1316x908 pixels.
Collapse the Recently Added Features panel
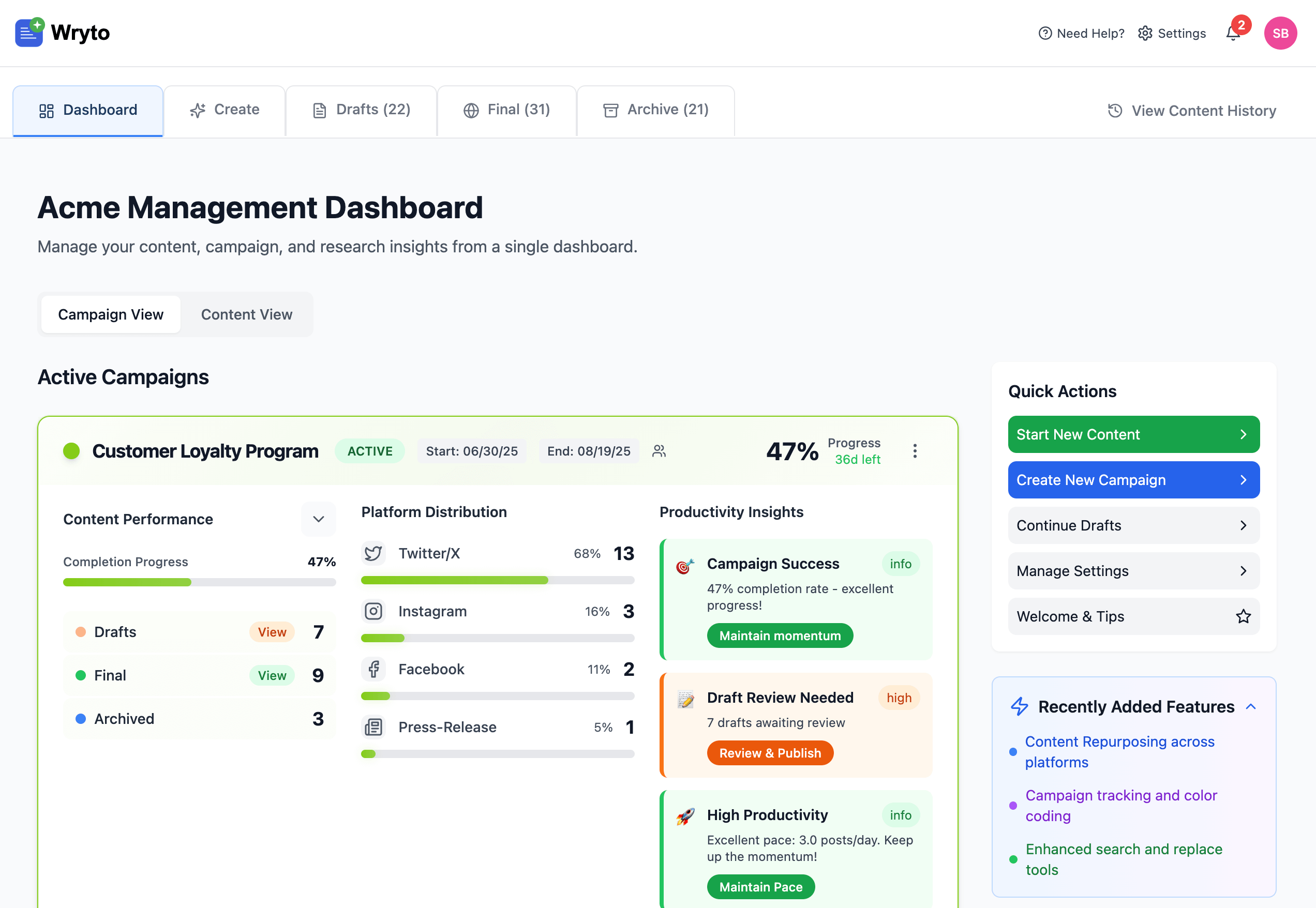(x=1251, y=706)
